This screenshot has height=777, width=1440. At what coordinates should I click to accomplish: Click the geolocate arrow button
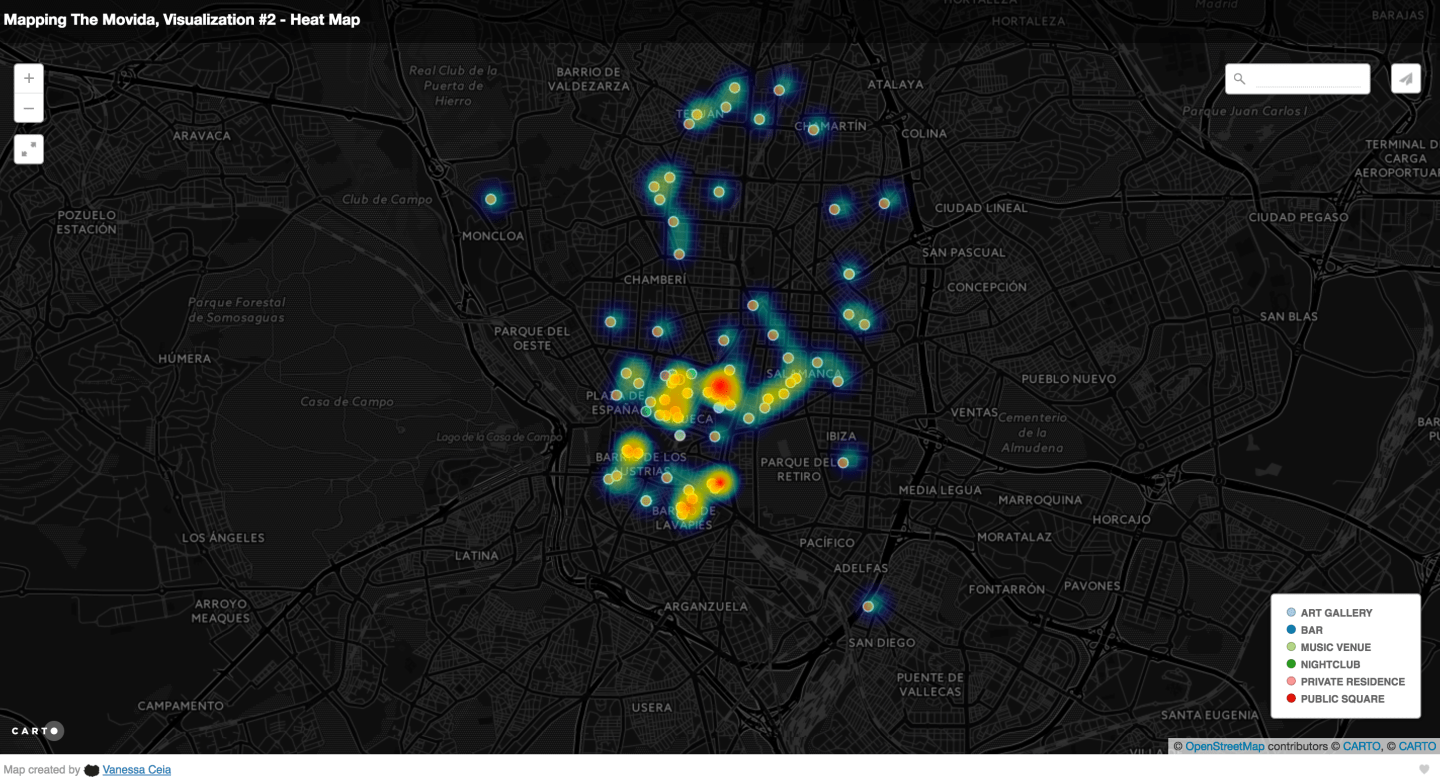pos(1405,79)
